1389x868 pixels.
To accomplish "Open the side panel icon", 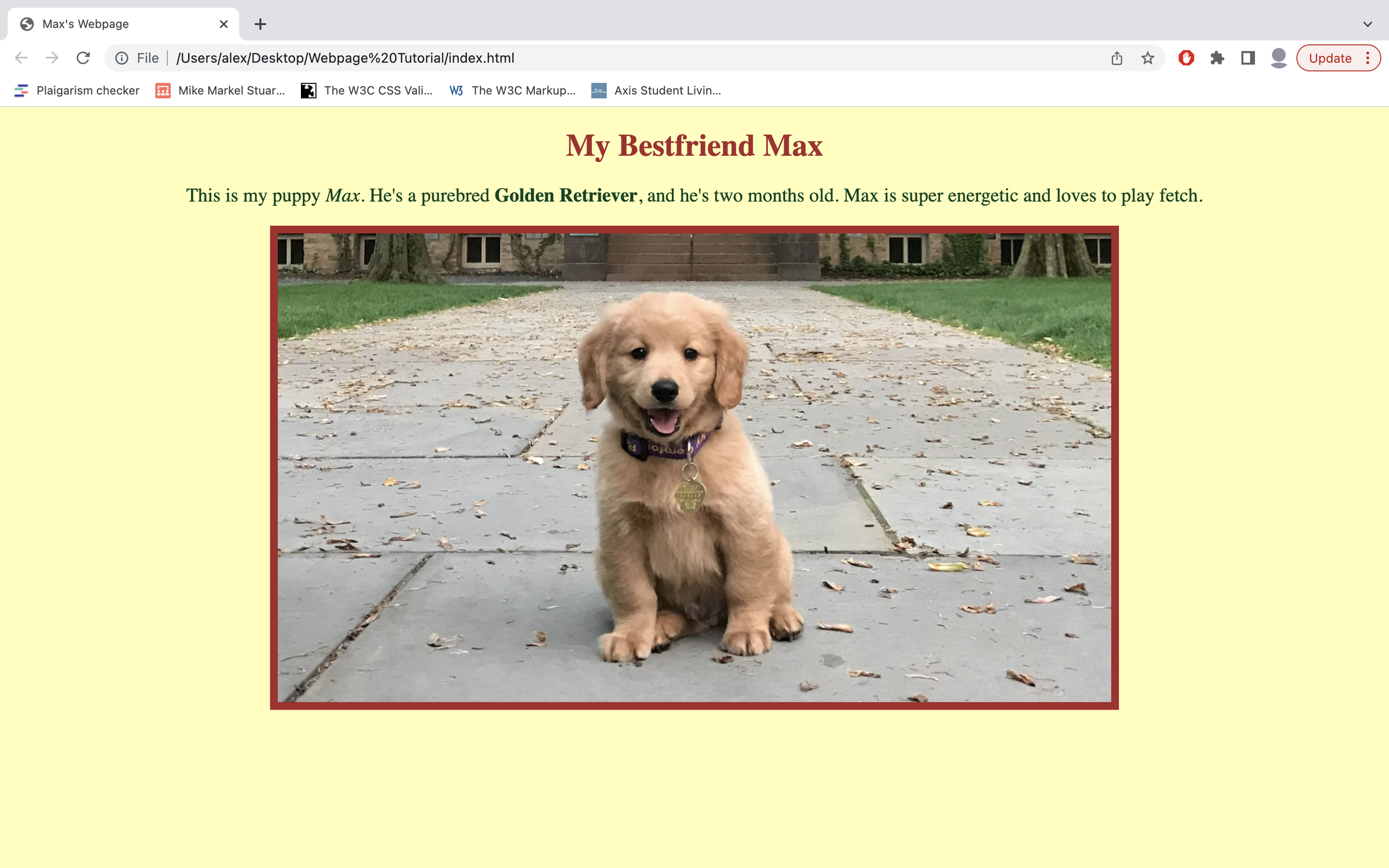I will 1248,58.
